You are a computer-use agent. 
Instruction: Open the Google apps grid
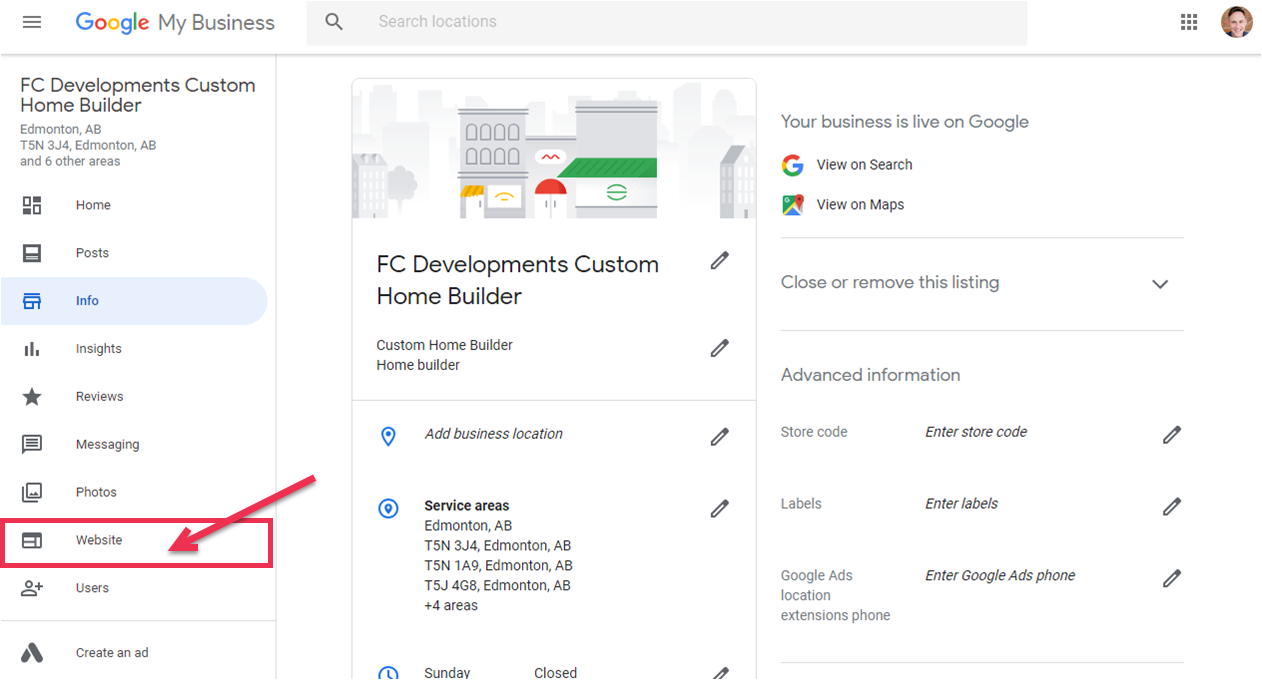click(x=1189, y=22)
